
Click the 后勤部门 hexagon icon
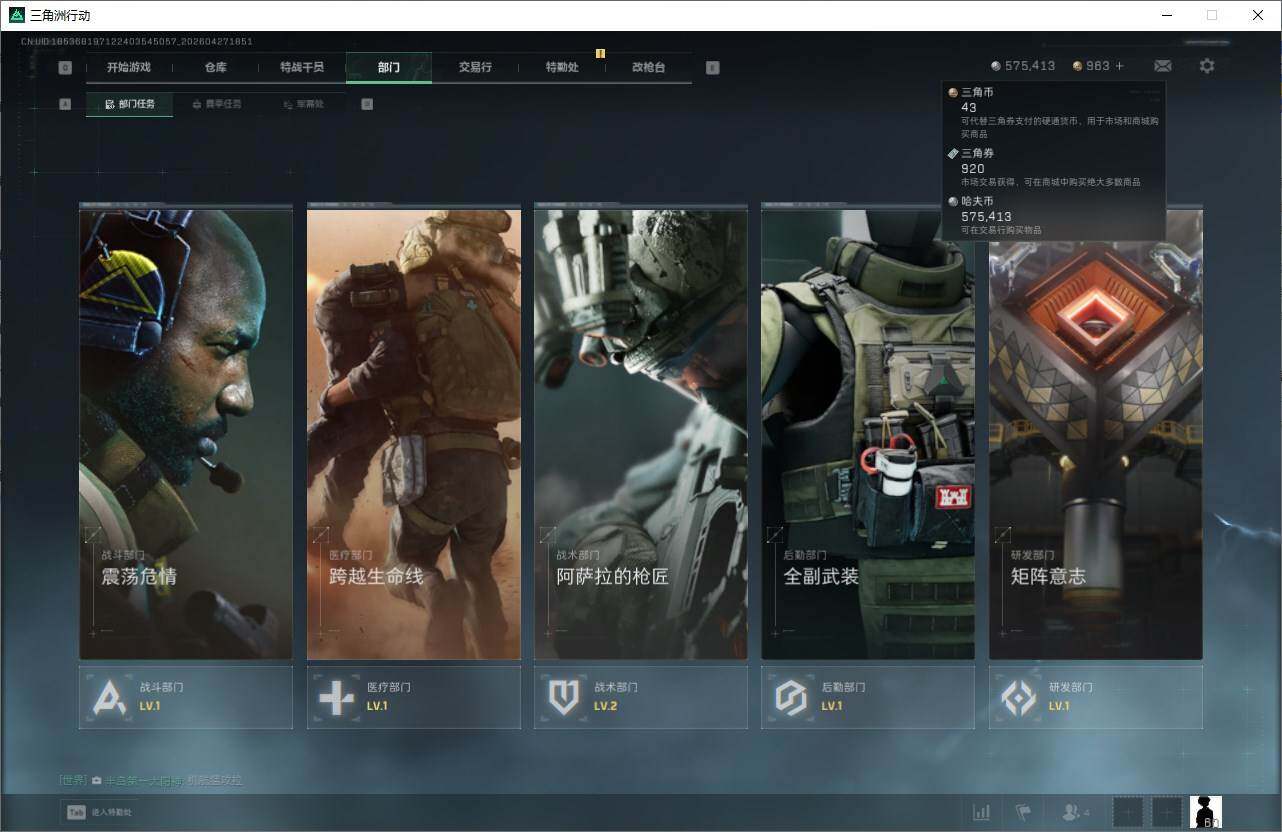[x=791, y=697]
